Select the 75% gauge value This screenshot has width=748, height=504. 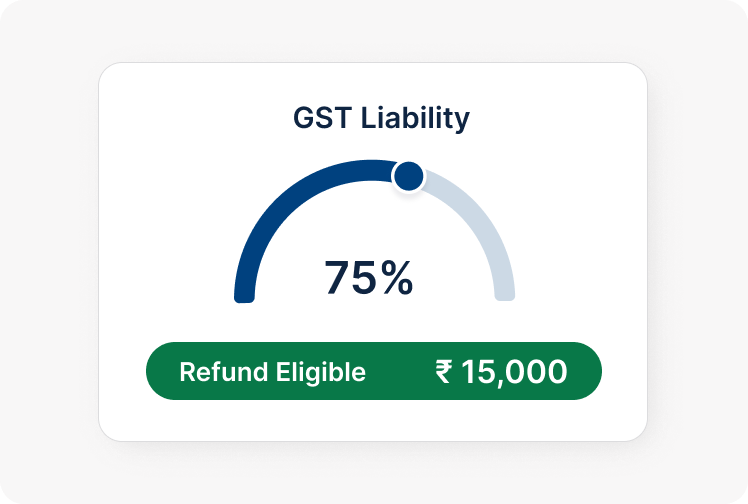click(368, 278)
